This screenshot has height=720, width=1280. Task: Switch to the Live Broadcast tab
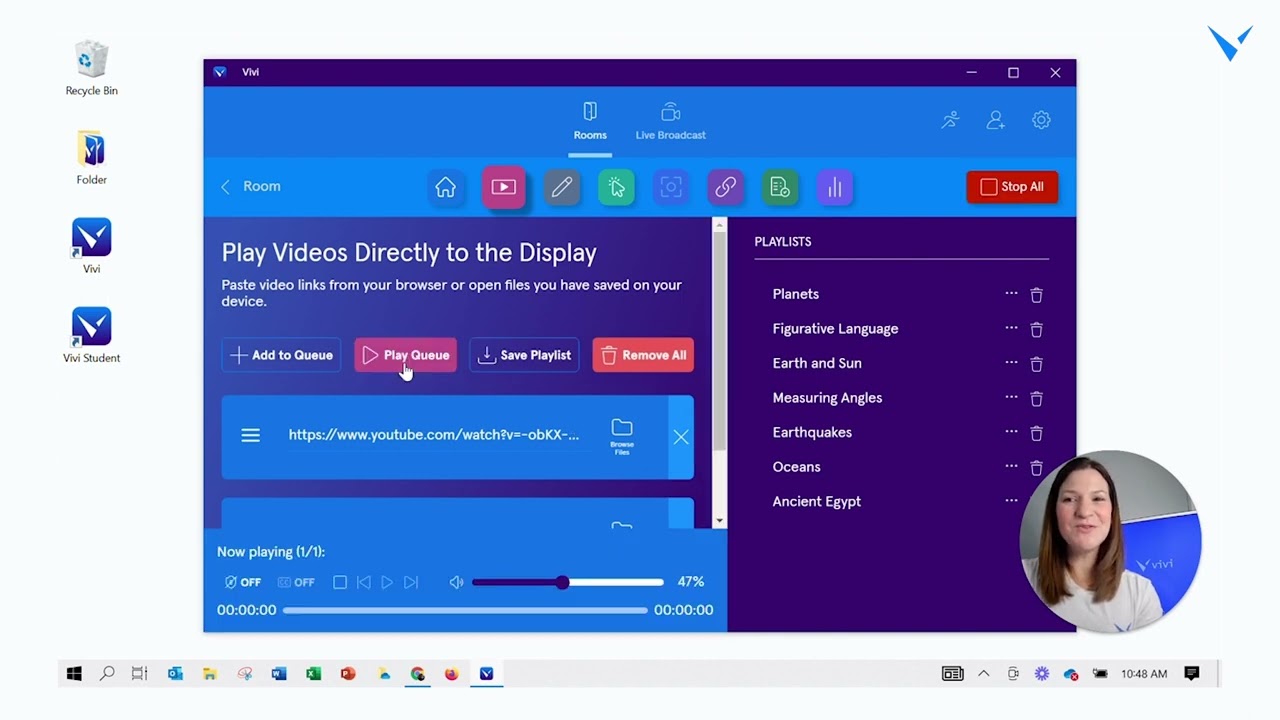pyautogui.click(x=670, y=122)
